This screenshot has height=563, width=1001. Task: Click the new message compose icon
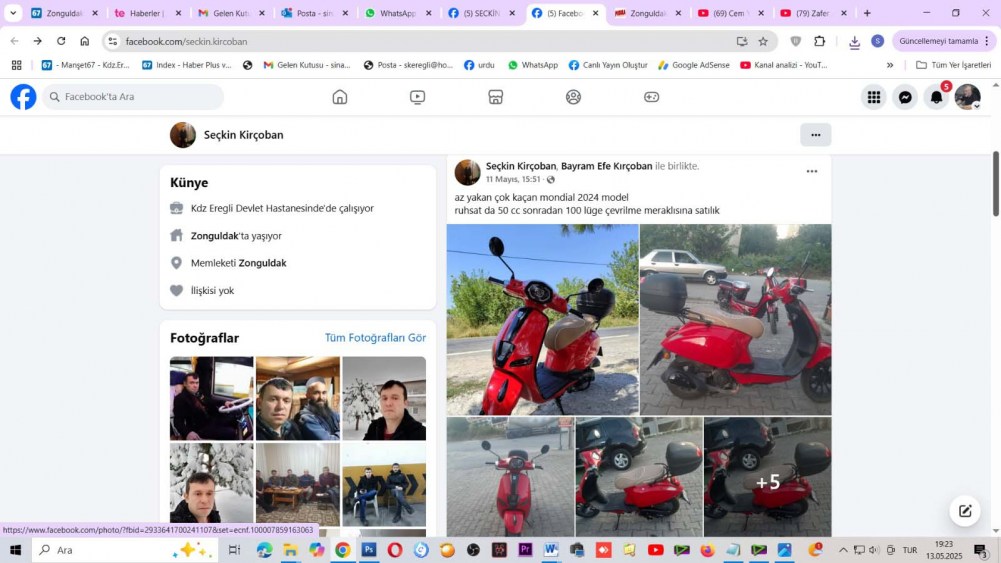click(x=965, y=511)
